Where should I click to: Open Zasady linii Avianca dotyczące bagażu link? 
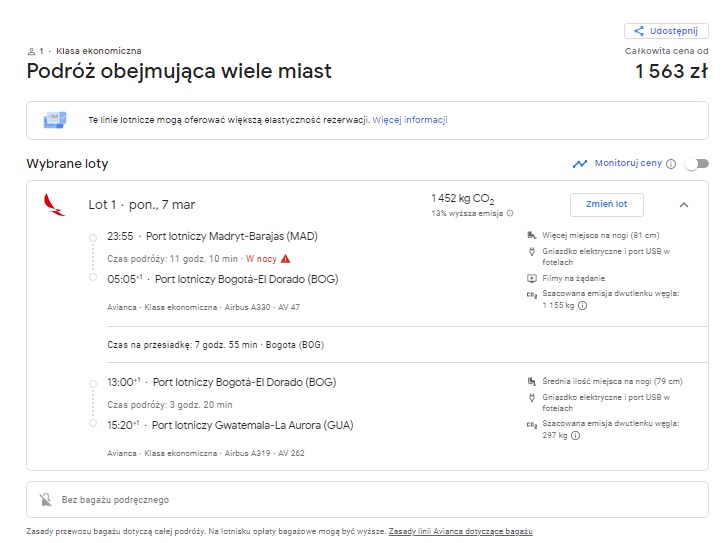(461, 531)
